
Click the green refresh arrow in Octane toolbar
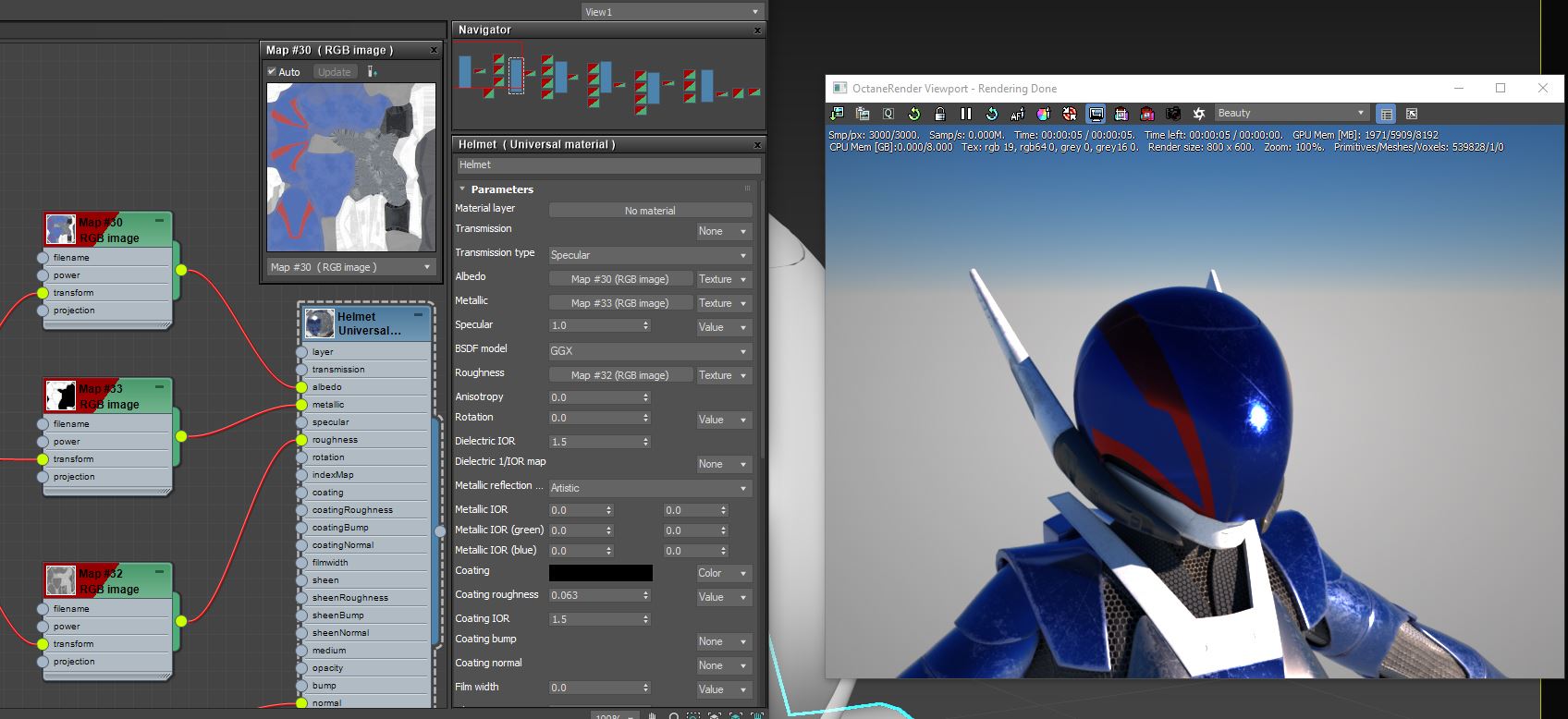(914, 114)
